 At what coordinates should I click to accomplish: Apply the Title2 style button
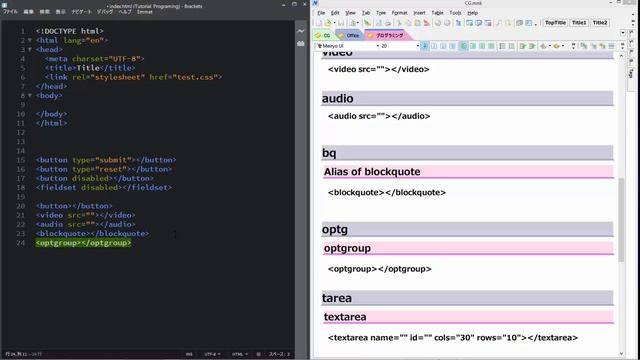600,23
